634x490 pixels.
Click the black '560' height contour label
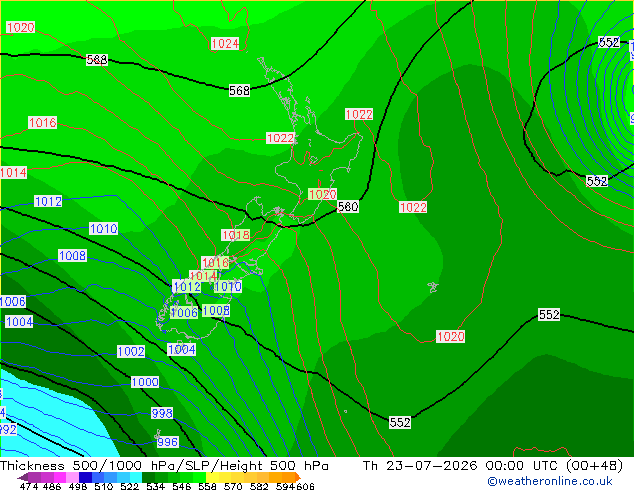pyautogui.click(x=348, y=207)
